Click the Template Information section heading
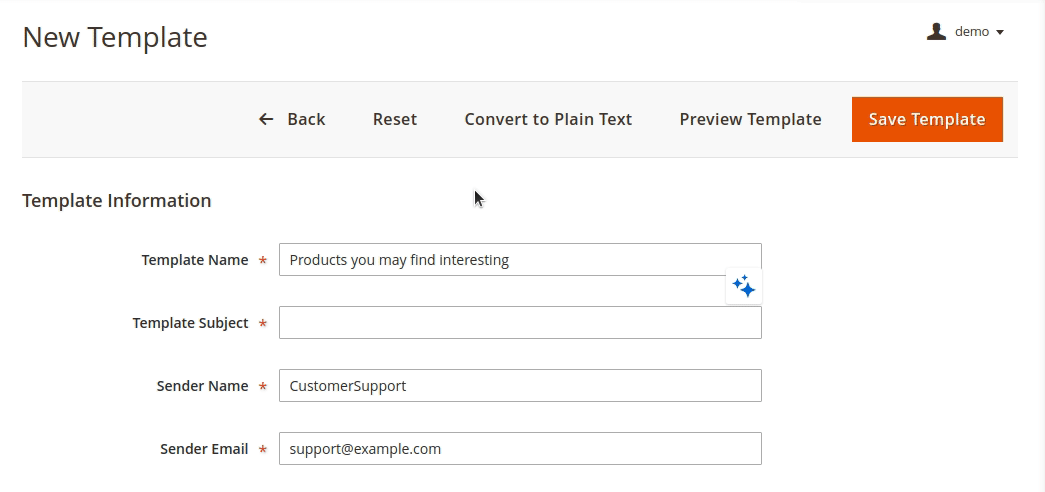Image resolution: width=1045 pixels, height=492 pixels. pyautogui.click(x=117, y=201)
